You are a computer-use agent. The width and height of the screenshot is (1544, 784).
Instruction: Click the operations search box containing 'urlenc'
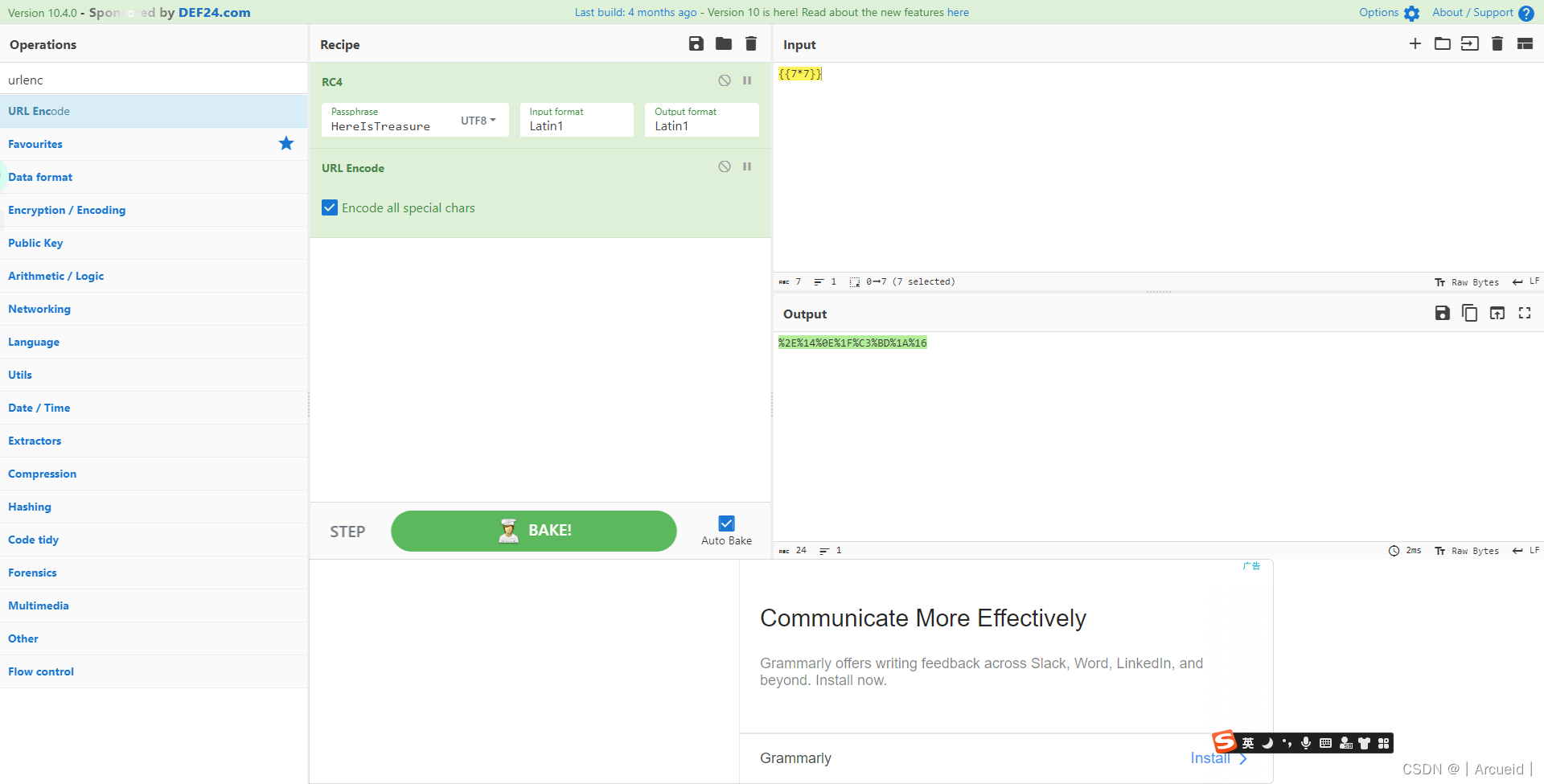pos(154,80)
